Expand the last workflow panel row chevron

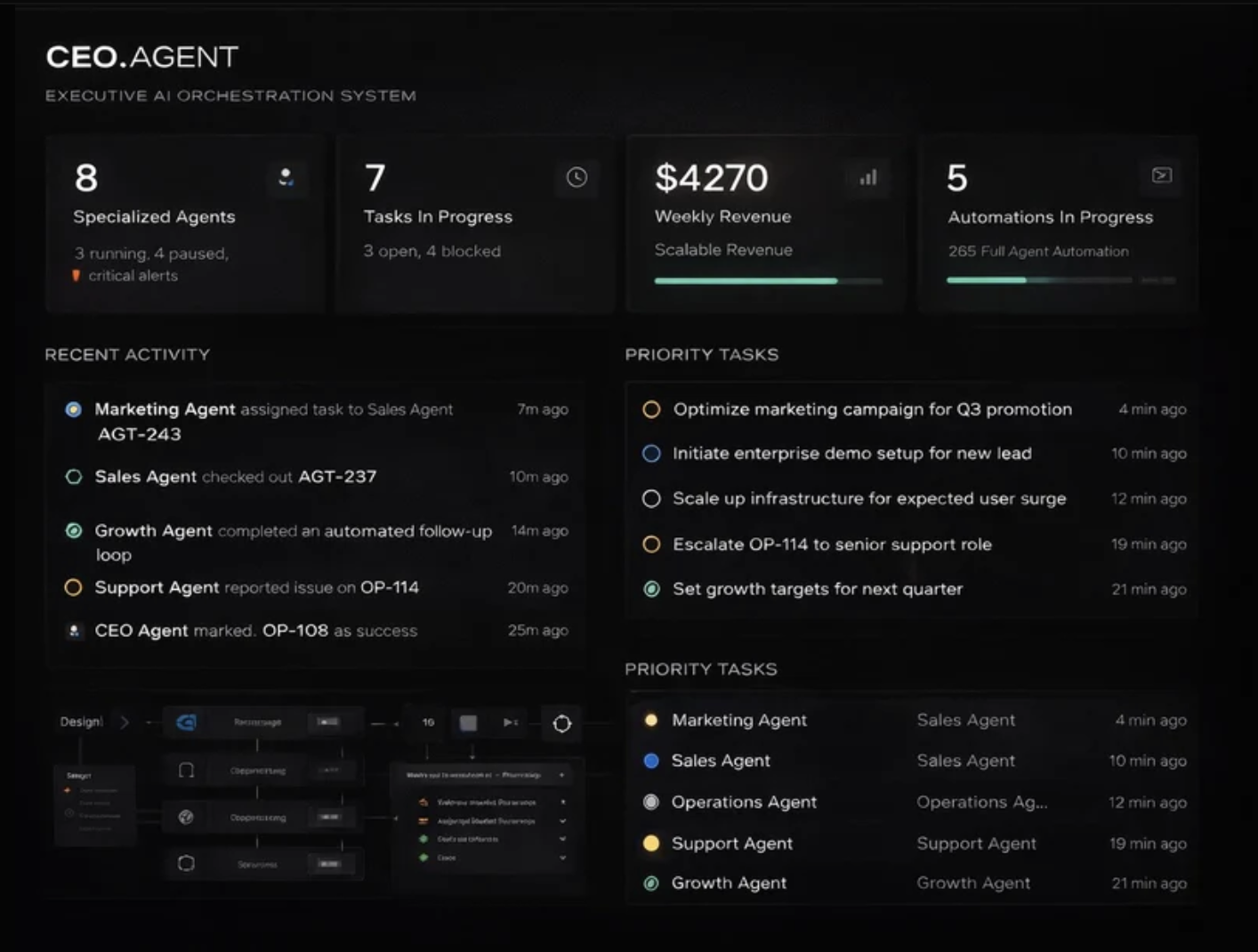562,858
